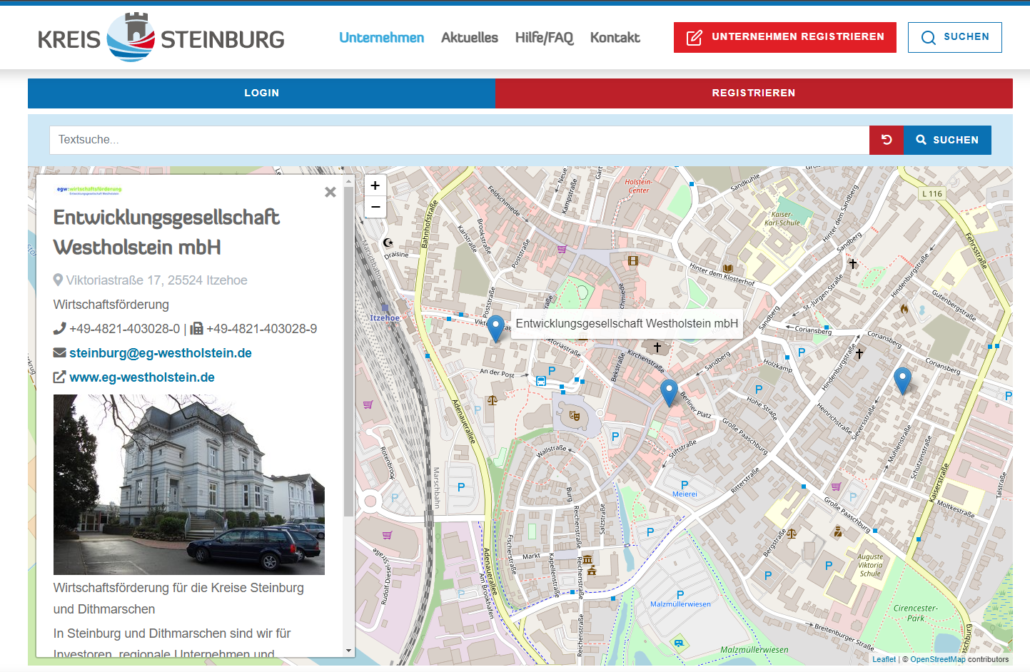This screenshot has height=672, width=1030.
Task: Click the map zoom in plus button
Action: tap(375, 185)
